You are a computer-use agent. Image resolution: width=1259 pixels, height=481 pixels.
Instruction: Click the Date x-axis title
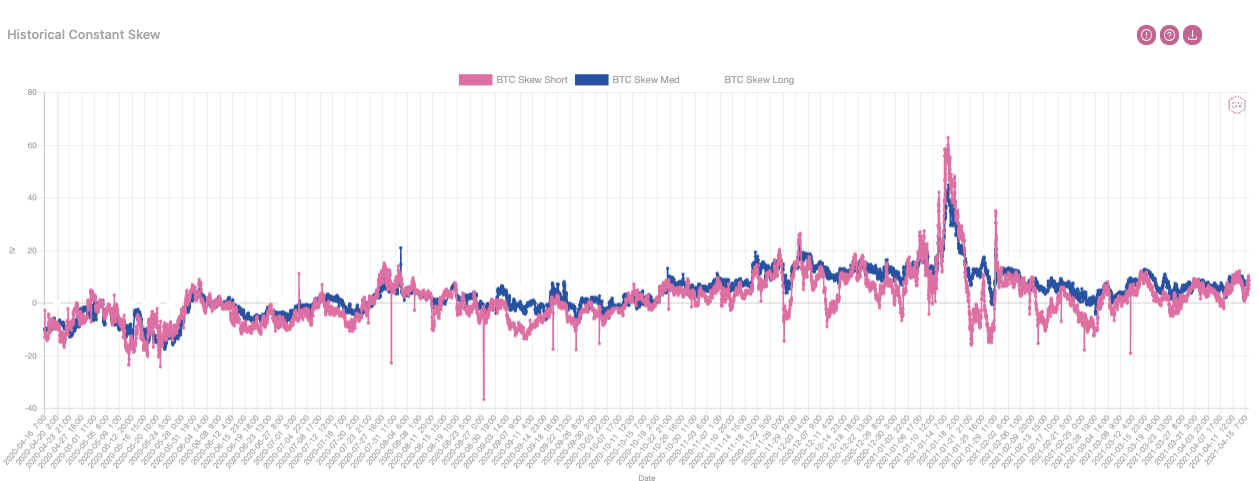[x=646, y=476]
